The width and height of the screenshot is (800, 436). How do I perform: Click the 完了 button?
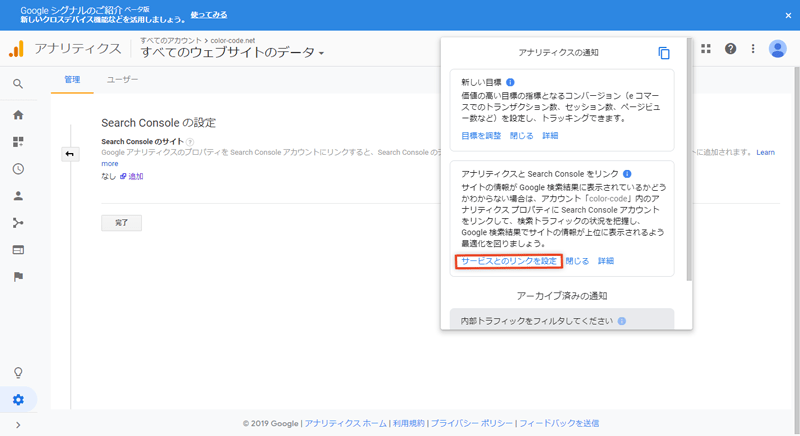click(121, 223)
